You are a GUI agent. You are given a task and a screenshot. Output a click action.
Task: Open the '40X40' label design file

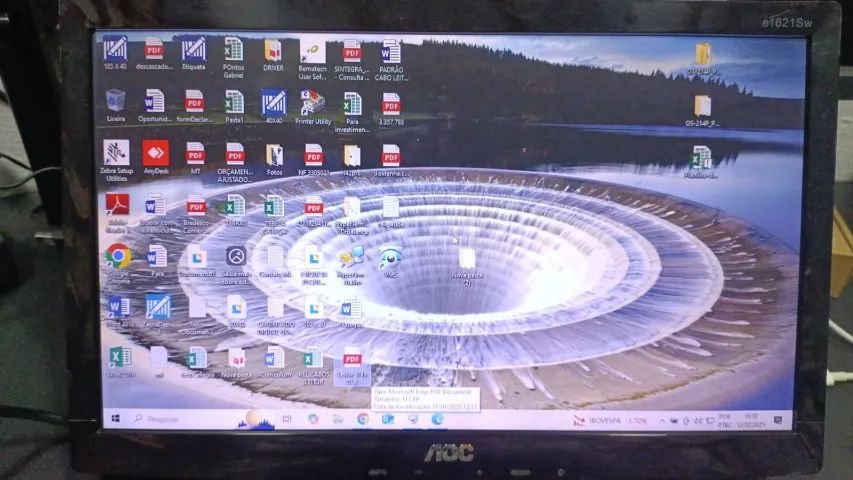274,107
